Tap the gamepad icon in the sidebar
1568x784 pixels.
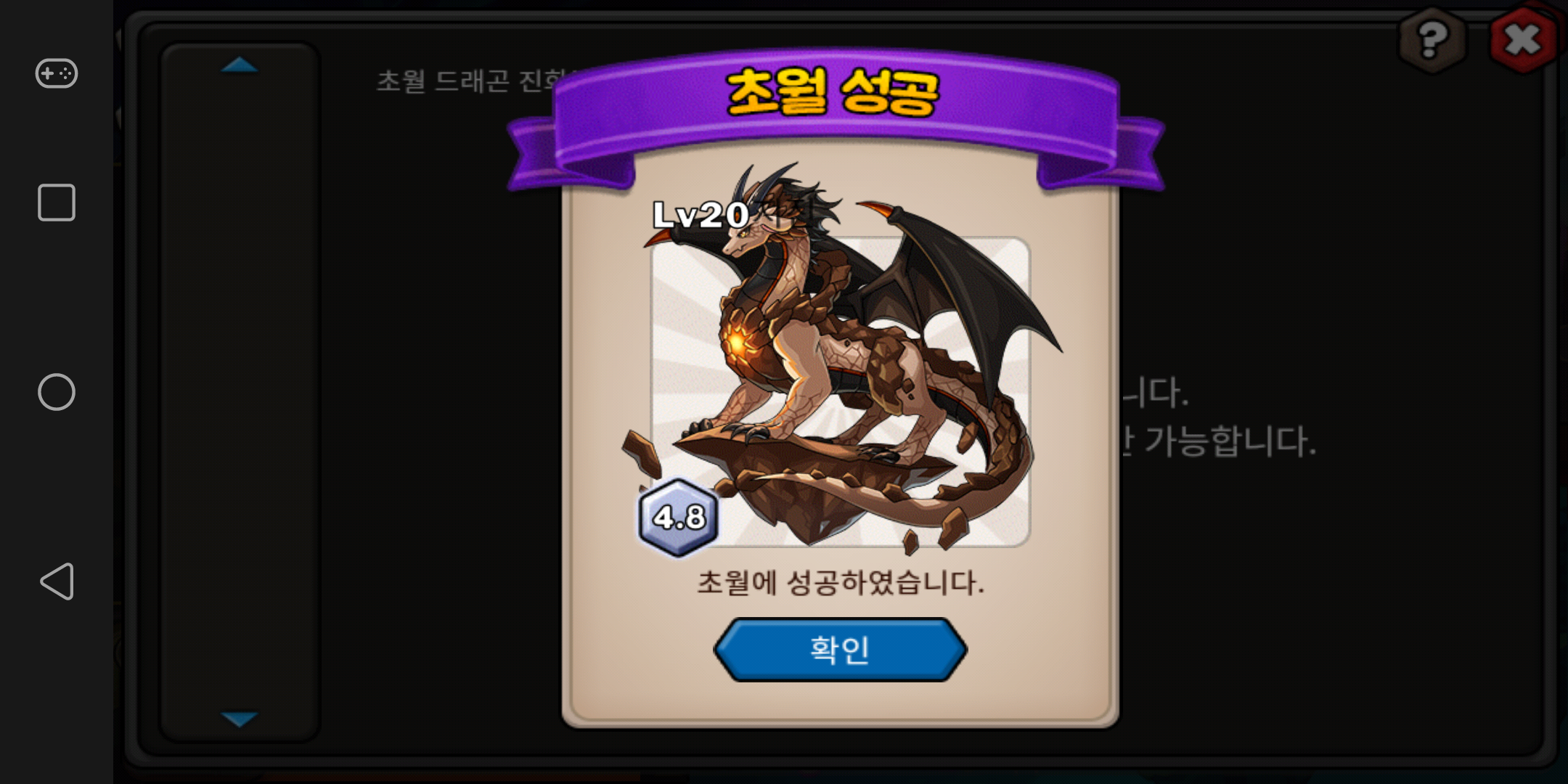[x=57, y=73]
